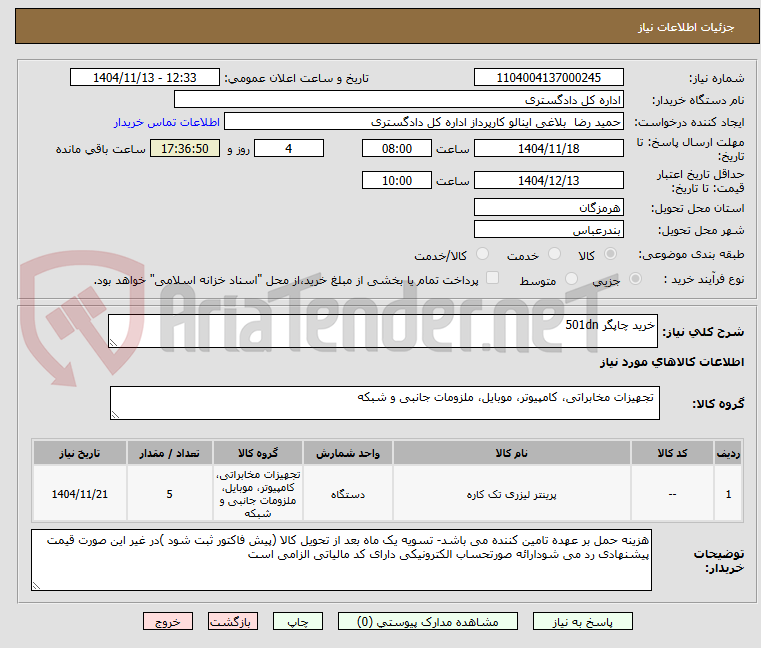The height and width of the screenshot is (648, 761).
Task: Select the 'خدمت' radio button
Action: (x=554, y=254)
